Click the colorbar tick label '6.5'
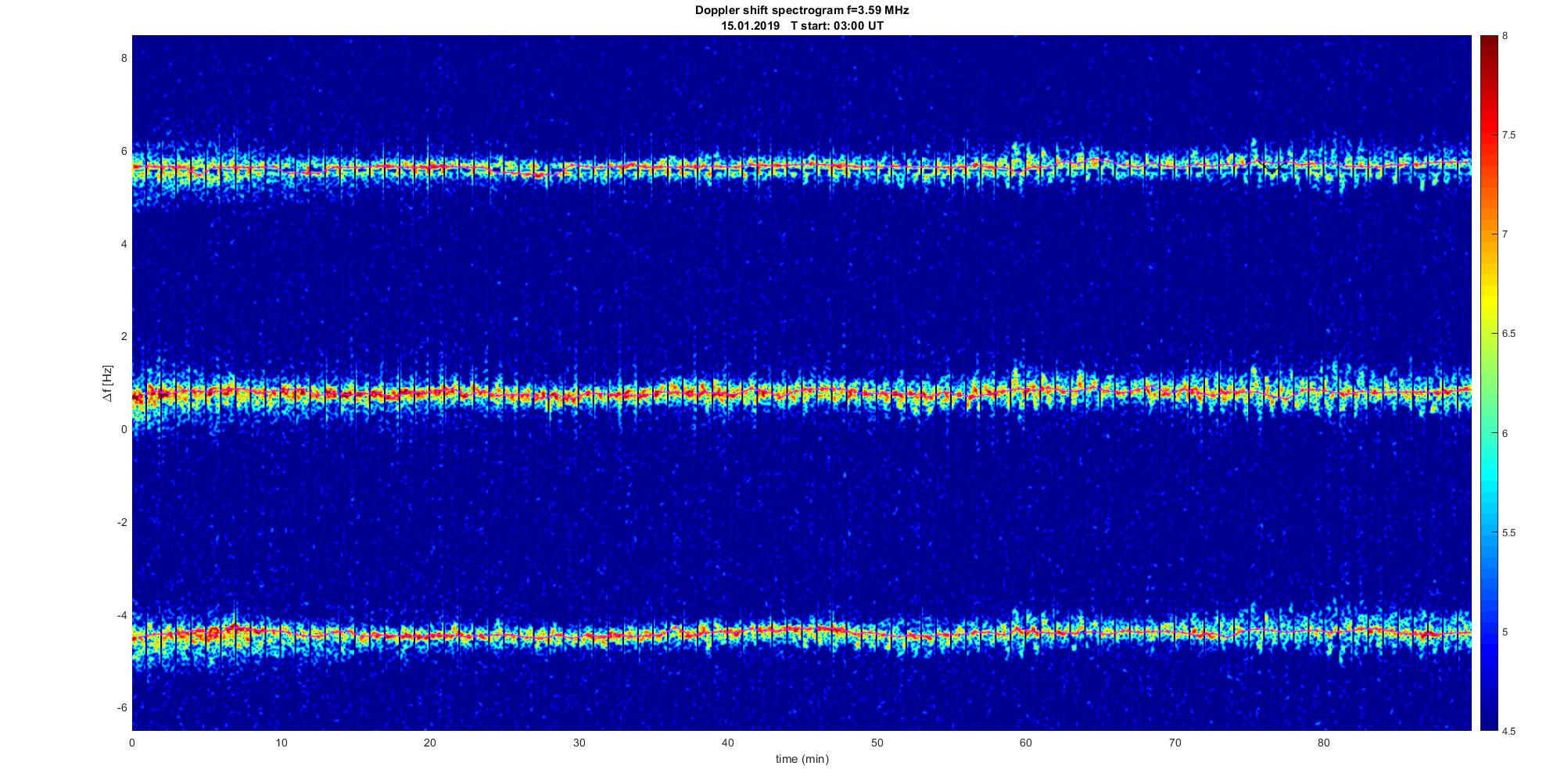This screenshot has width=1564, height=784. tap(1508, 334)
